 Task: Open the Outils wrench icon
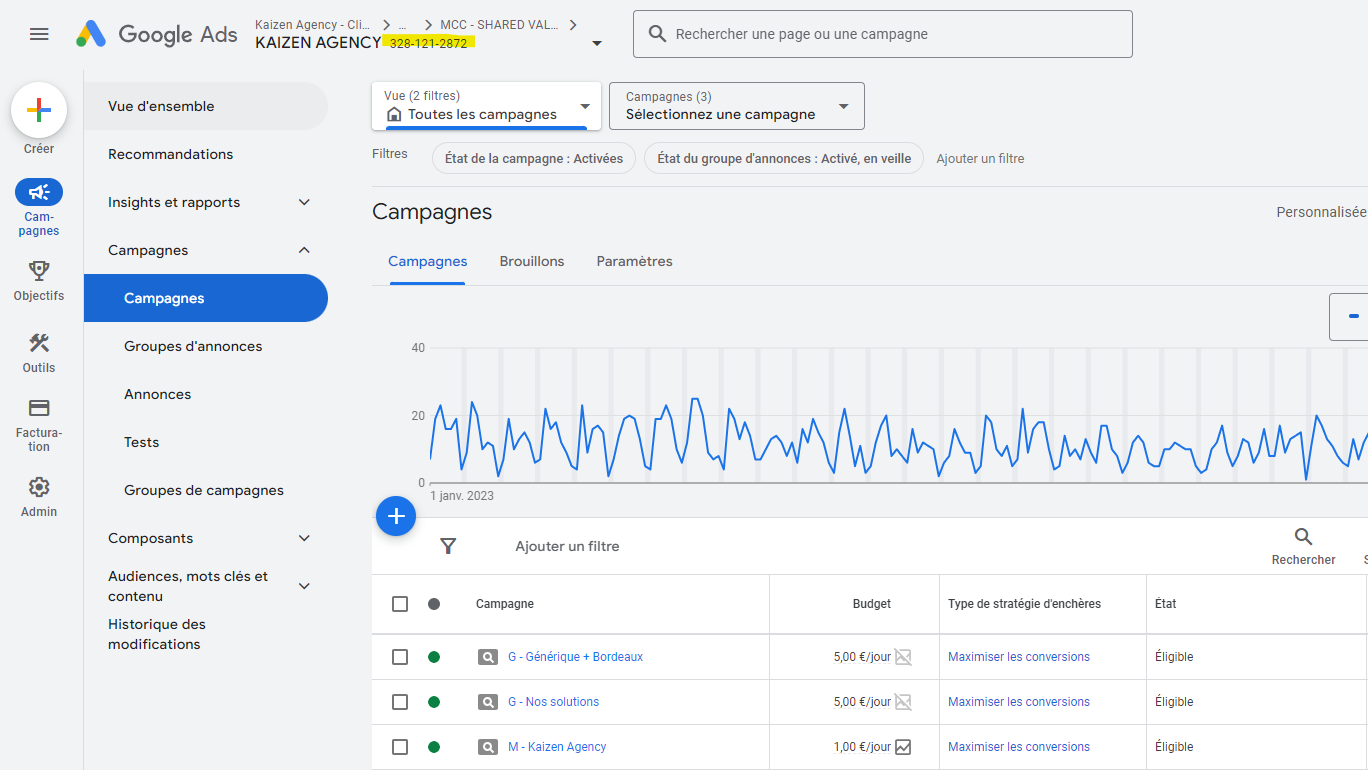[39, 343]
